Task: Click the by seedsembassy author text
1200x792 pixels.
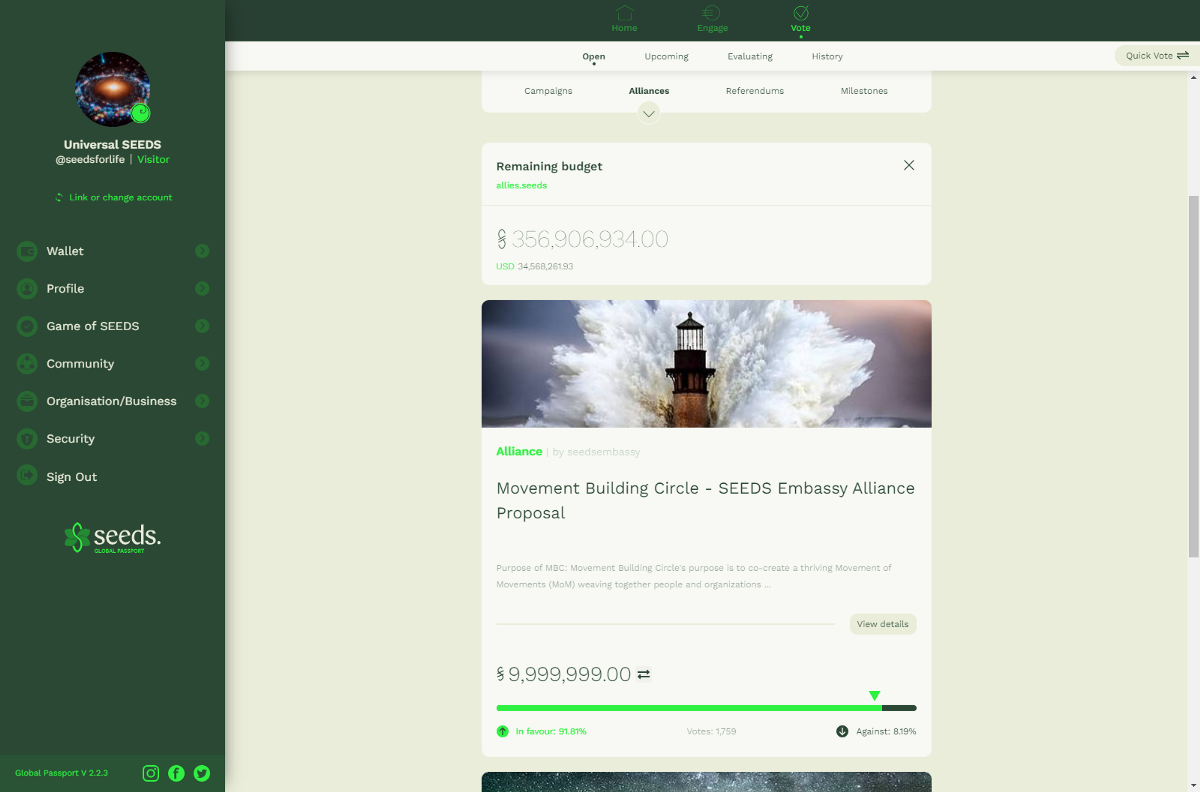Action: 596,452
